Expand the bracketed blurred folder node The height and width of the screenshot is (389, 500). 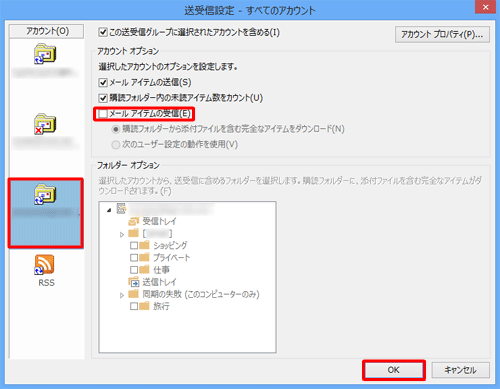coord(122,234)
